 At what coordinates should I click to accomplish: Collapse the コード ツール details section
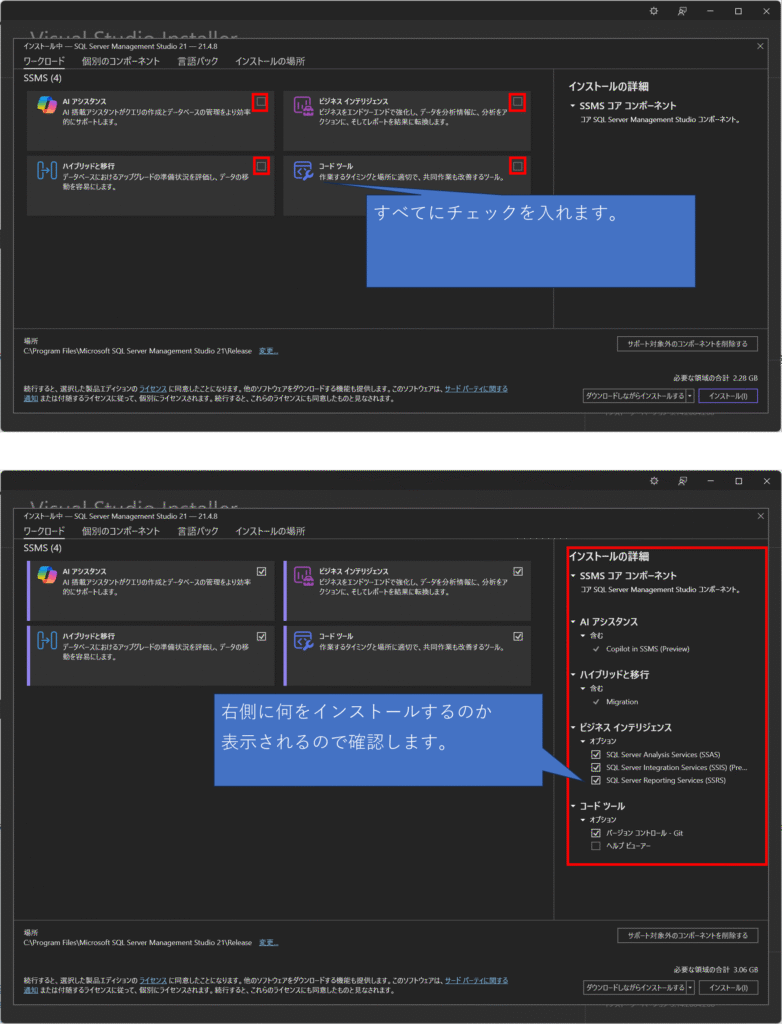573,806
